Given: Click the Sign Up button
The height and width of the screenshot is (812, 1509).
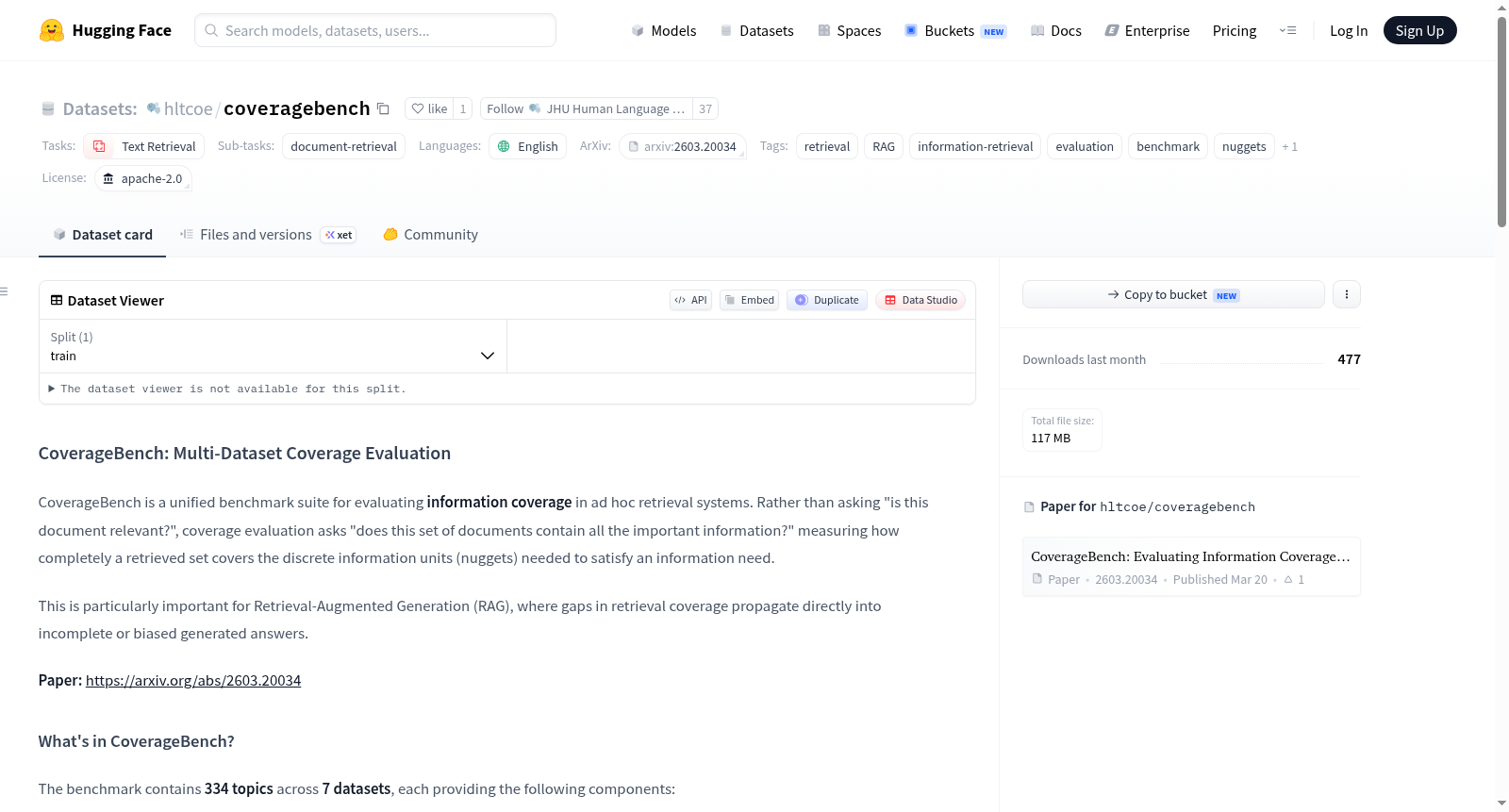Looking at the screenshot, I should [x=1419, y=30].
